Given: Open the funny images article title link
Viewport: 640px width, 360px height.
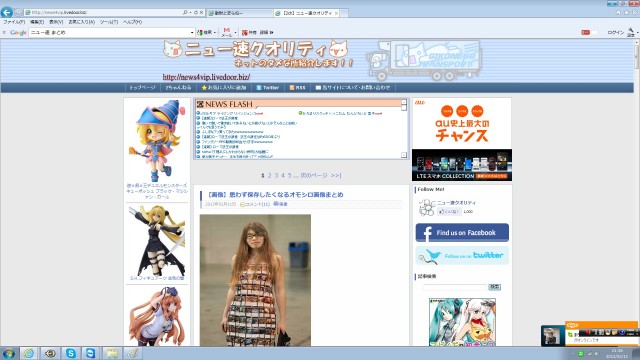Looking at the screenshot, I should point(276,195).
